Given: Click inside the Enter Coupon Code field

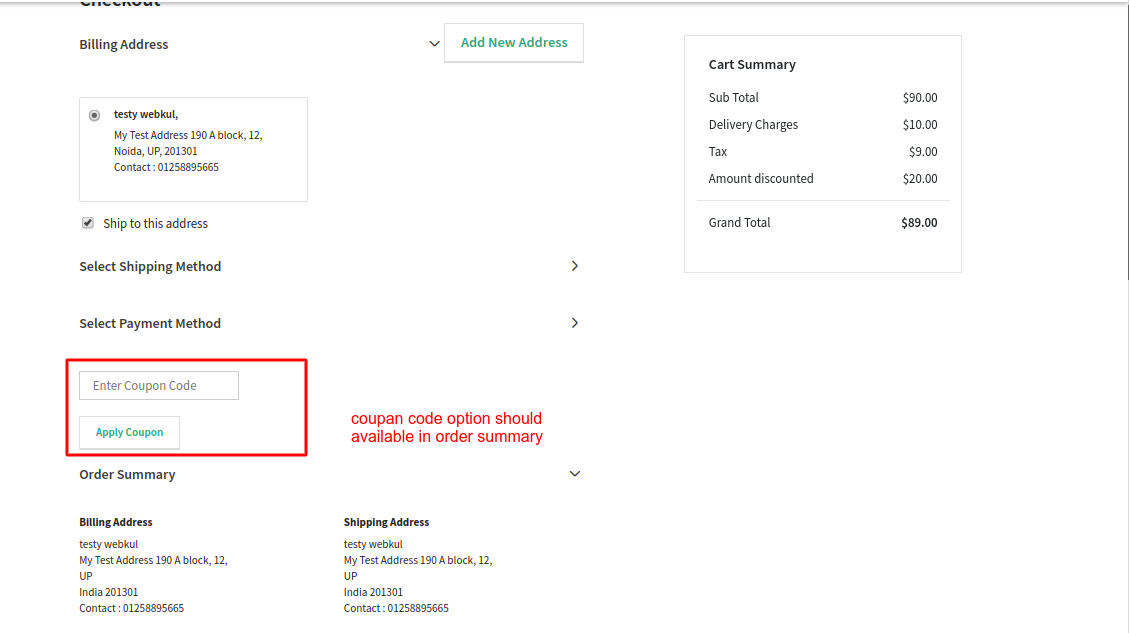Looking at the screenshot, I should (158, 385).
